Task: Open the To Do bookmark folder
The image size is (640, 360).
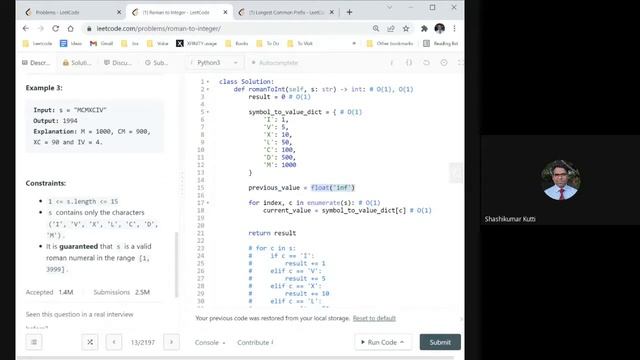Action: point(268,43)
